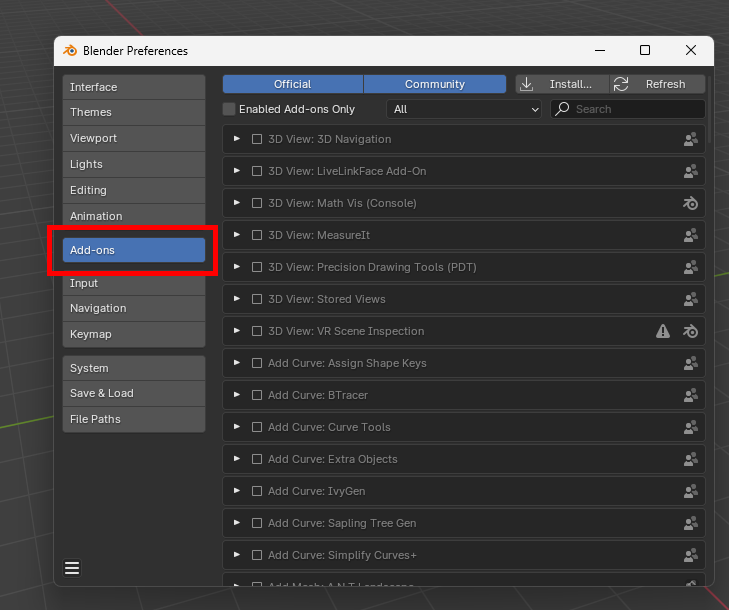Expand the Add Curve: Curve Tools entry
The image size is (729, 610).
[237, 427]
